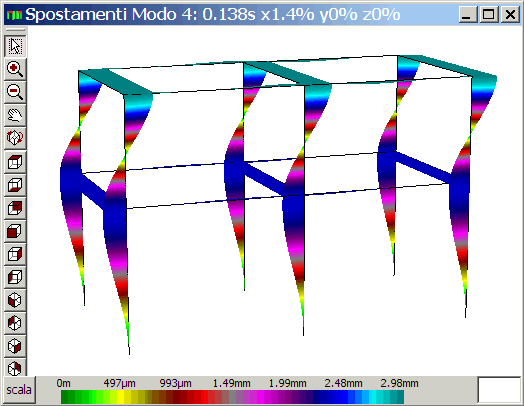Choose the hand pan tool
Image resolution: width=524 pixels, height=406 pixels.
coord(15,115)
